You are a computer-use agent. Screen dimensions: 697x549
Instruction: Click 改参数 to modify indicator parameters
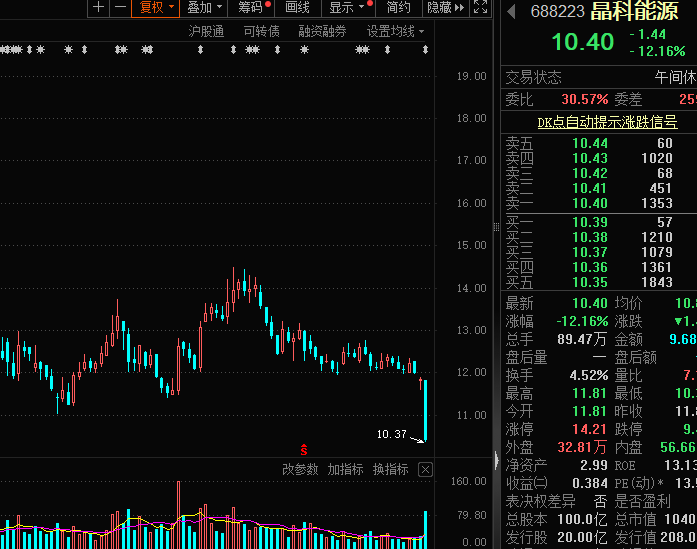point(300,469)
